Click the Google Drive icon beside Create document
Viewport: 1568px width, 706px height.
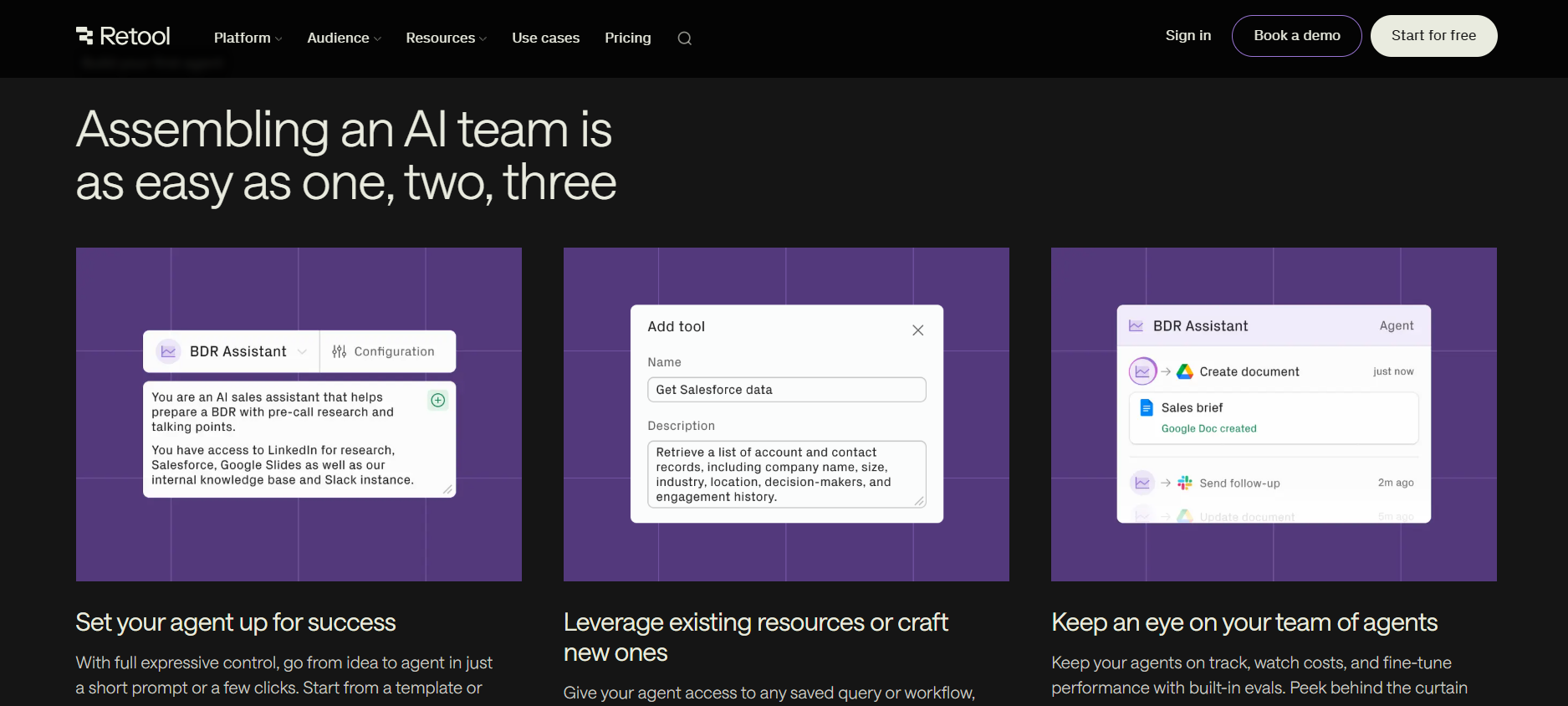click(1185, 371)
